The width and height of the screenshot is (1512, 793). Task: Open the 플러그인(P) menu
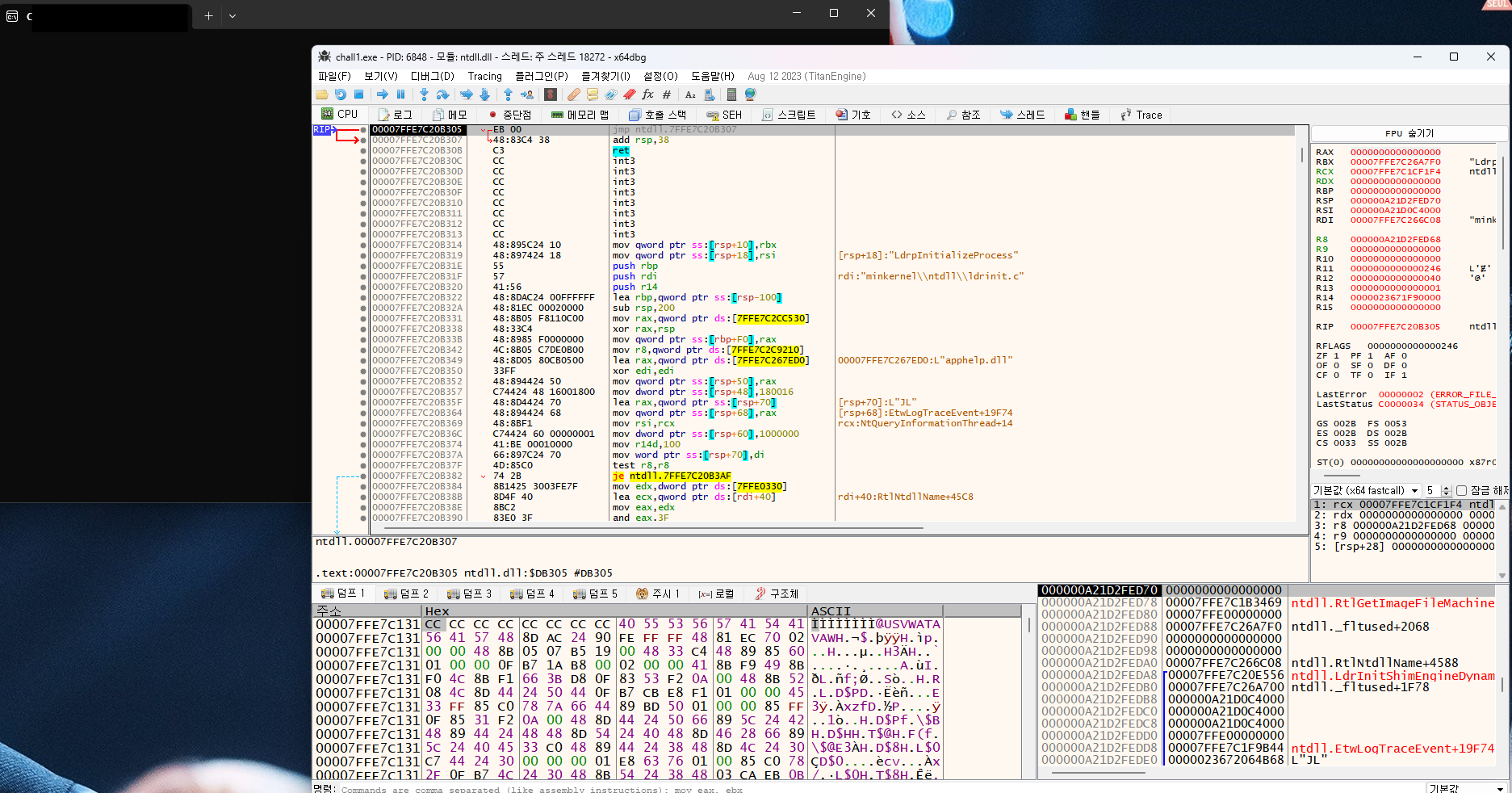coord(542,76)
